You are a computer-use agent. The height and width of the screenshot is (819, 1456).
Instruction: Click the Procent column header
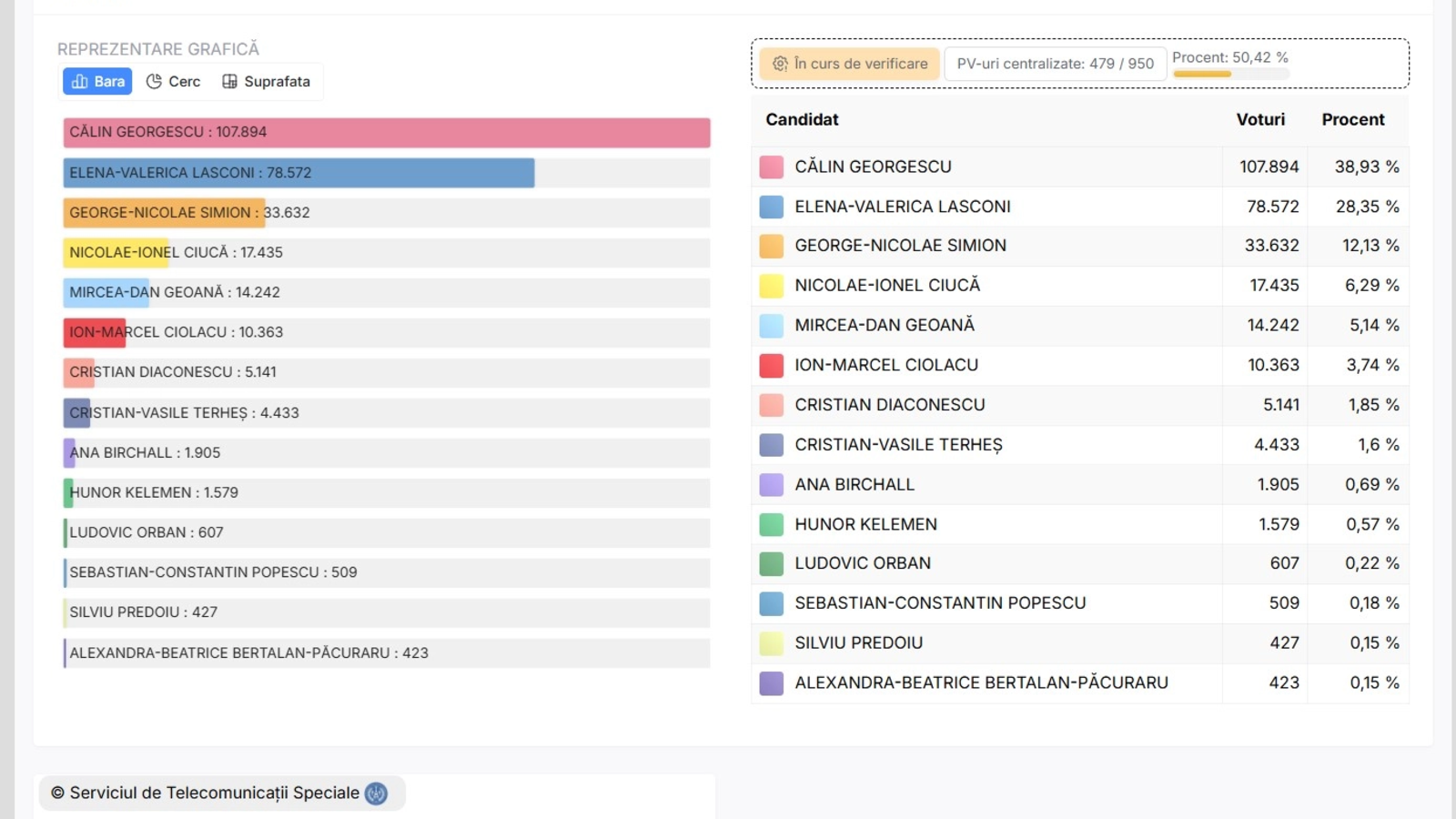[x=1352, y=120]
